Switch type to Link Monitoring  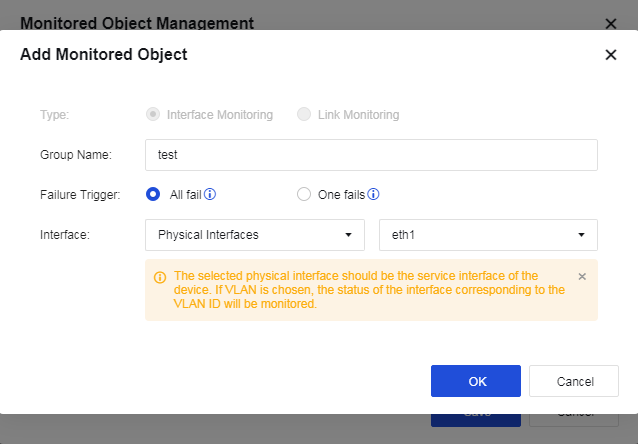click(x=304, y=115)
